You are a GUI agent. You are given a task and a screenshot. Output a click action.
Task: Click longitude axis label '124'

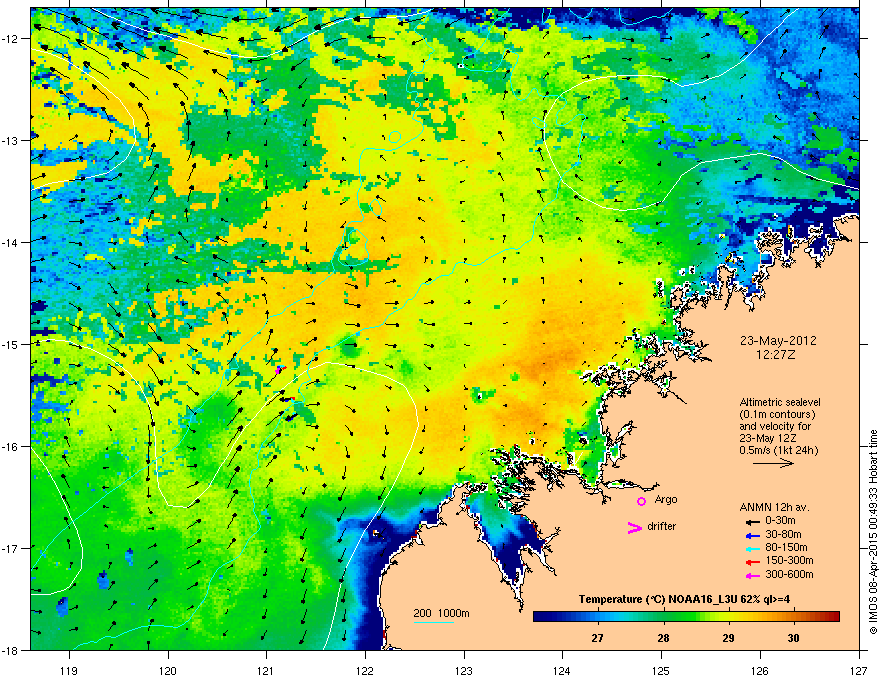point(562,670)
